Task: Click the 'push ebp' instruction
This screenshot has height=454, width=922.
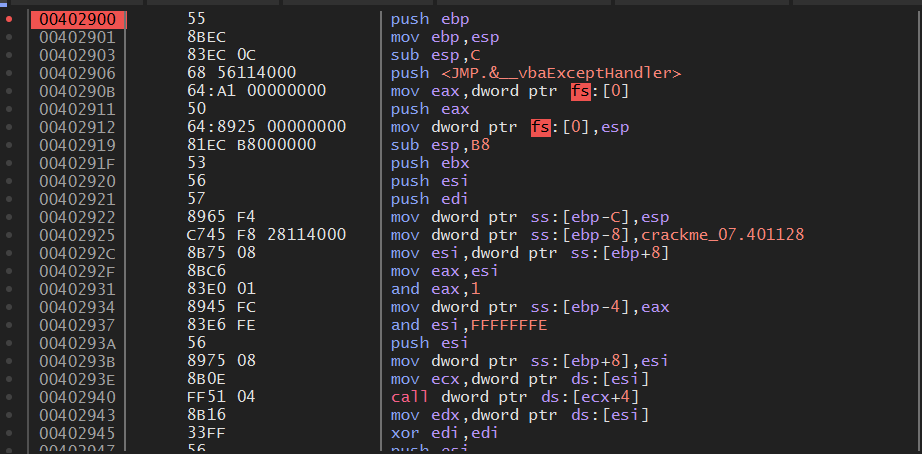Action: (x=430, y=19)
